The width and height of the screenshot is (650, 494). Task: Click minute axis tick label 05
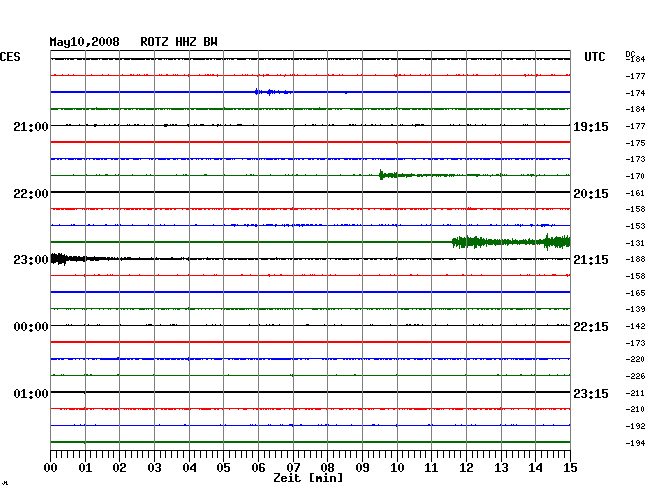(223, 468)
